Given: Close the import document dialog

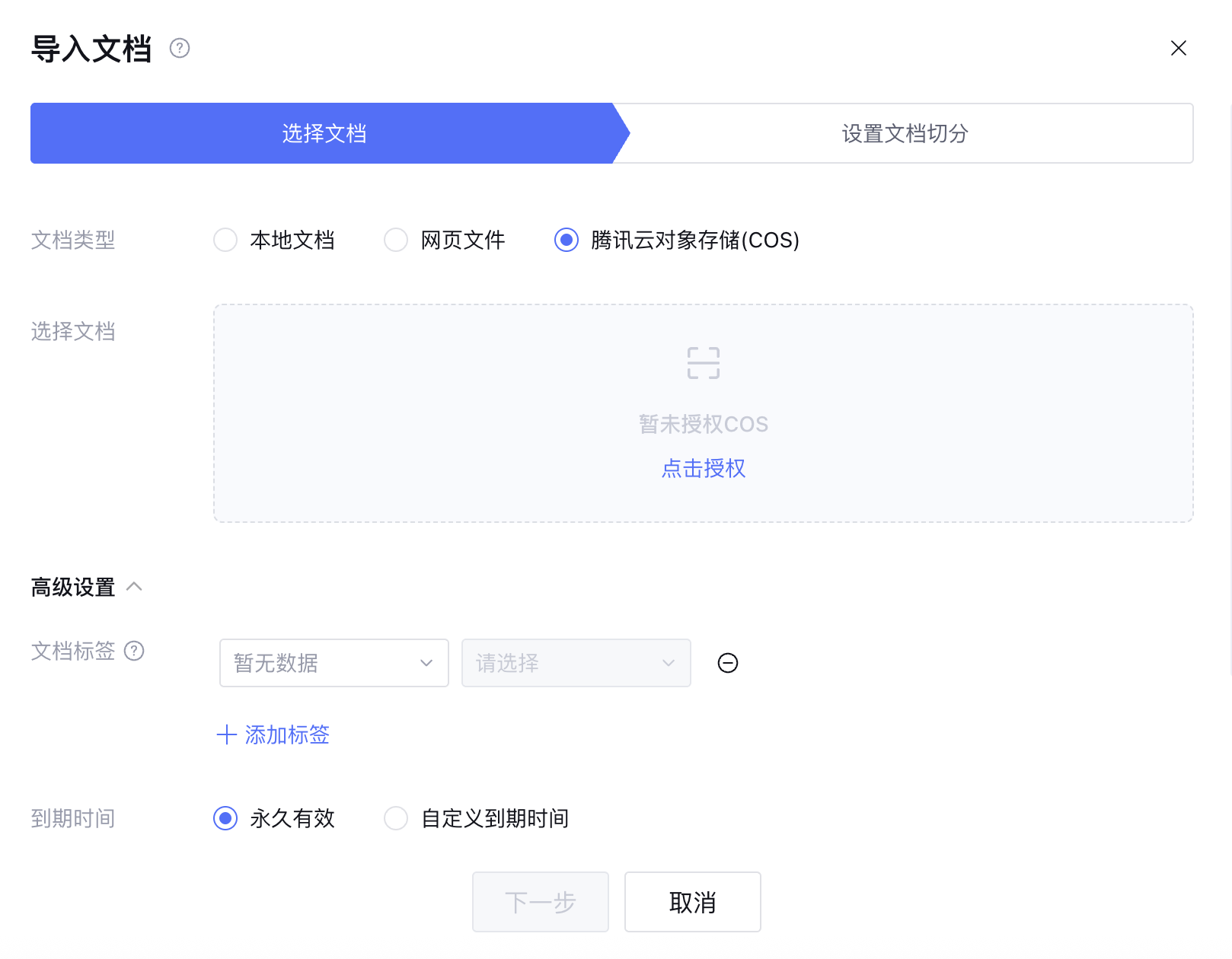Looking at the screenshot, I should tap(1178, 49).
